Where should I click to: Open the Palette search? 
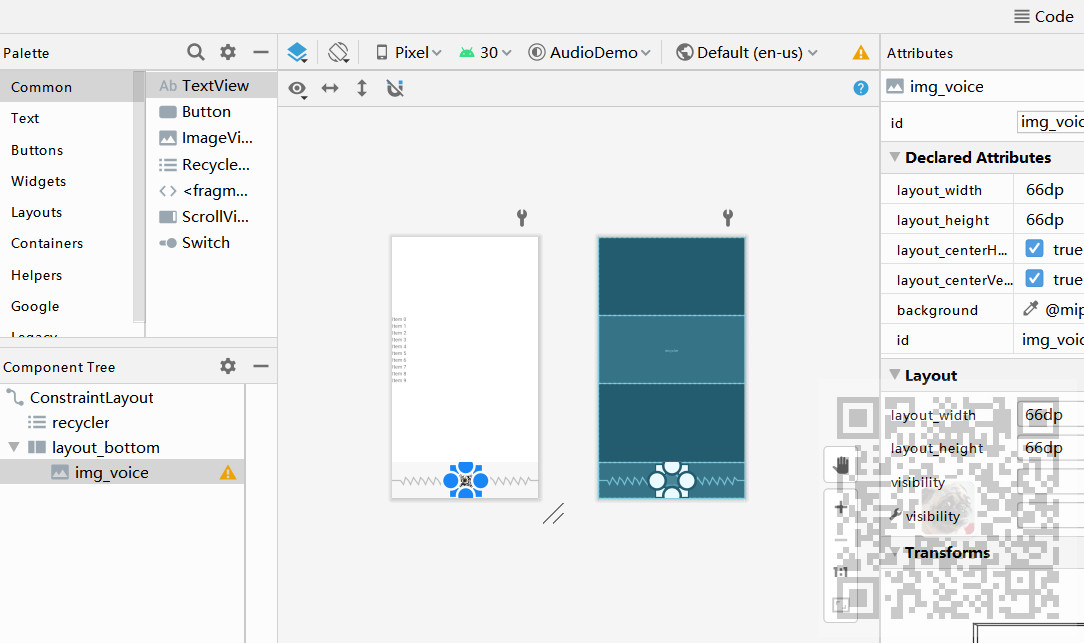[x=196, y=52]
